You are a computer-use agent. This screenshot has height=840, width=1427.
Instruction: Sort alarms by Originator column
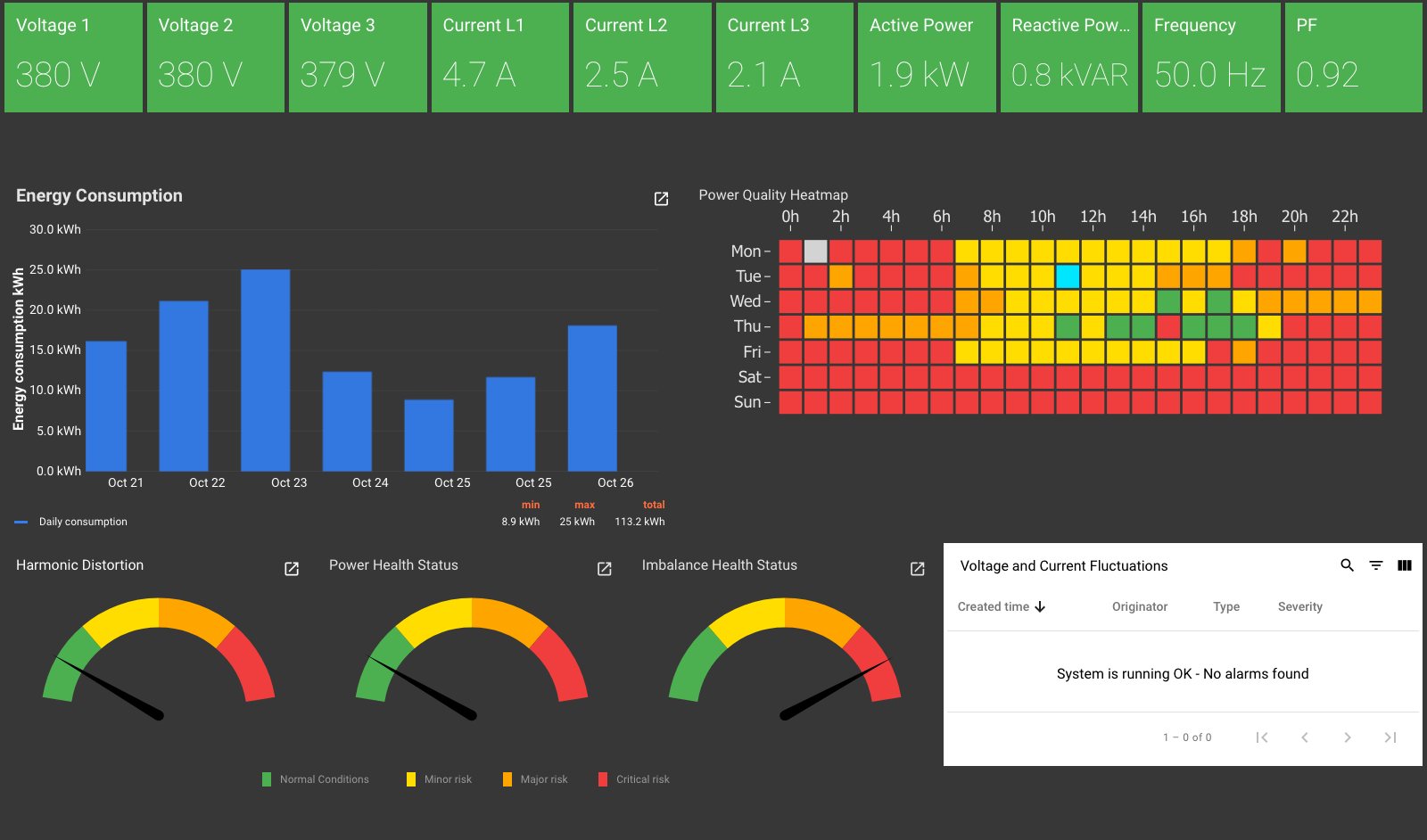(1140, 606)
